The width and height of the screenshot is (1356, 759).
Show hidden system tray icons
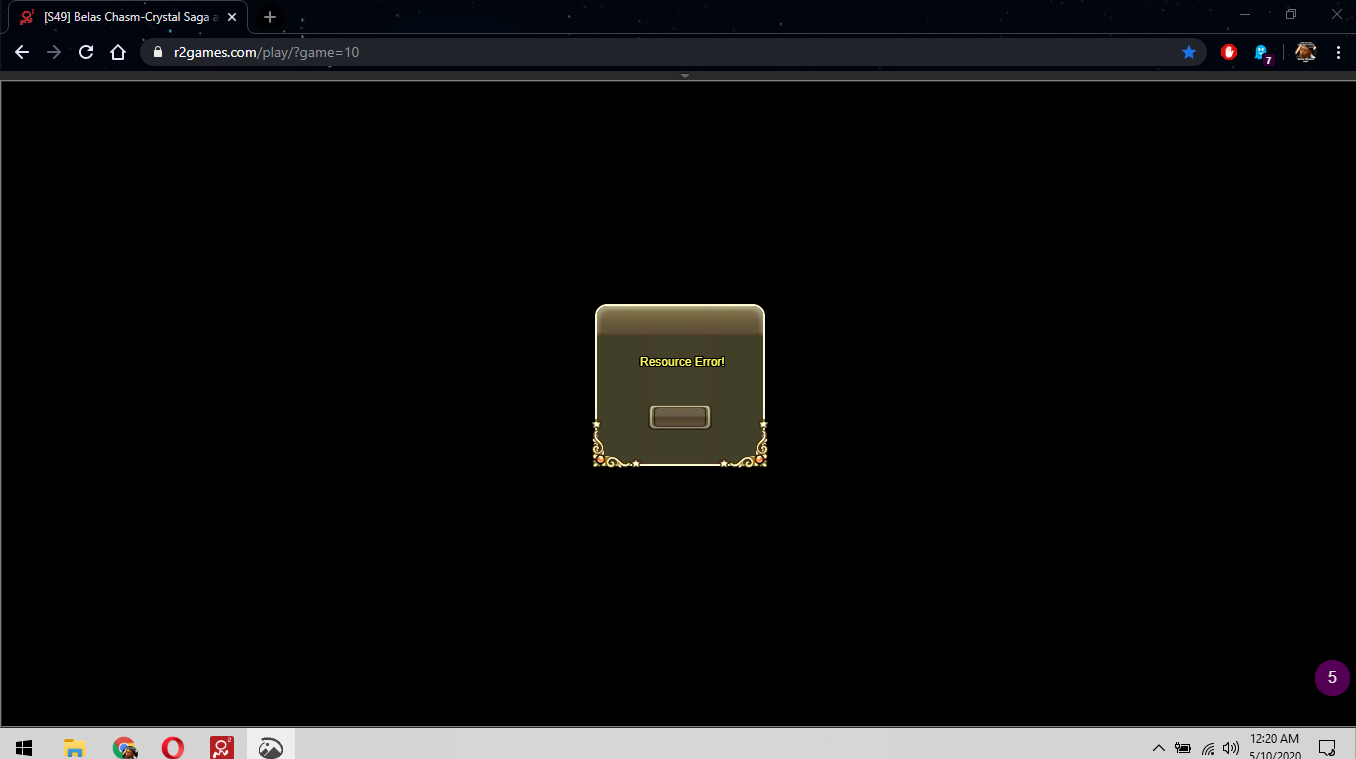coord(1158,747)
